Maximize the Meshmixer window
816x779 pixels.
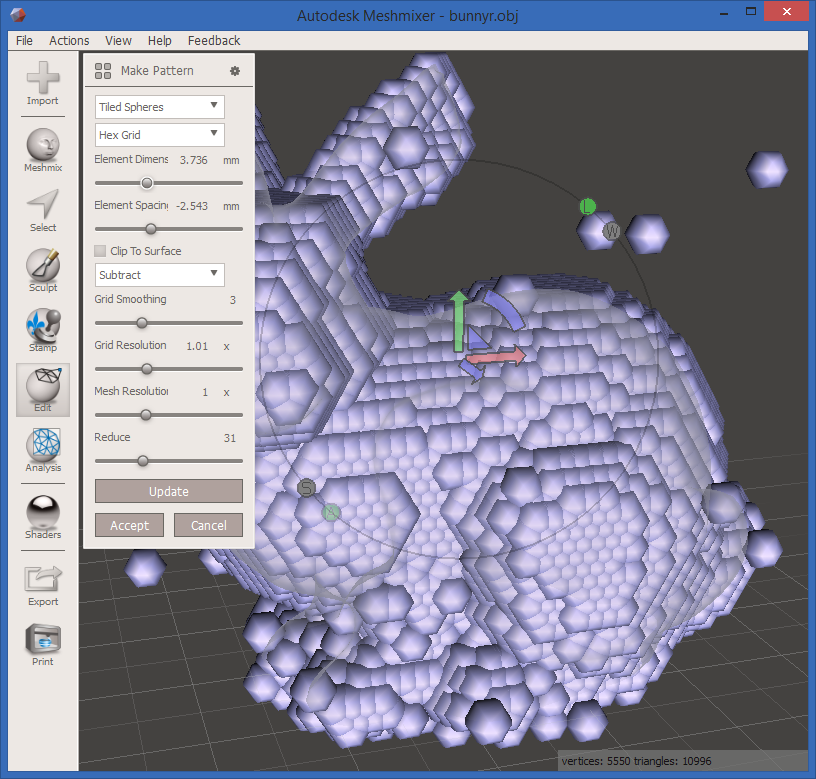tap(750, 11)
